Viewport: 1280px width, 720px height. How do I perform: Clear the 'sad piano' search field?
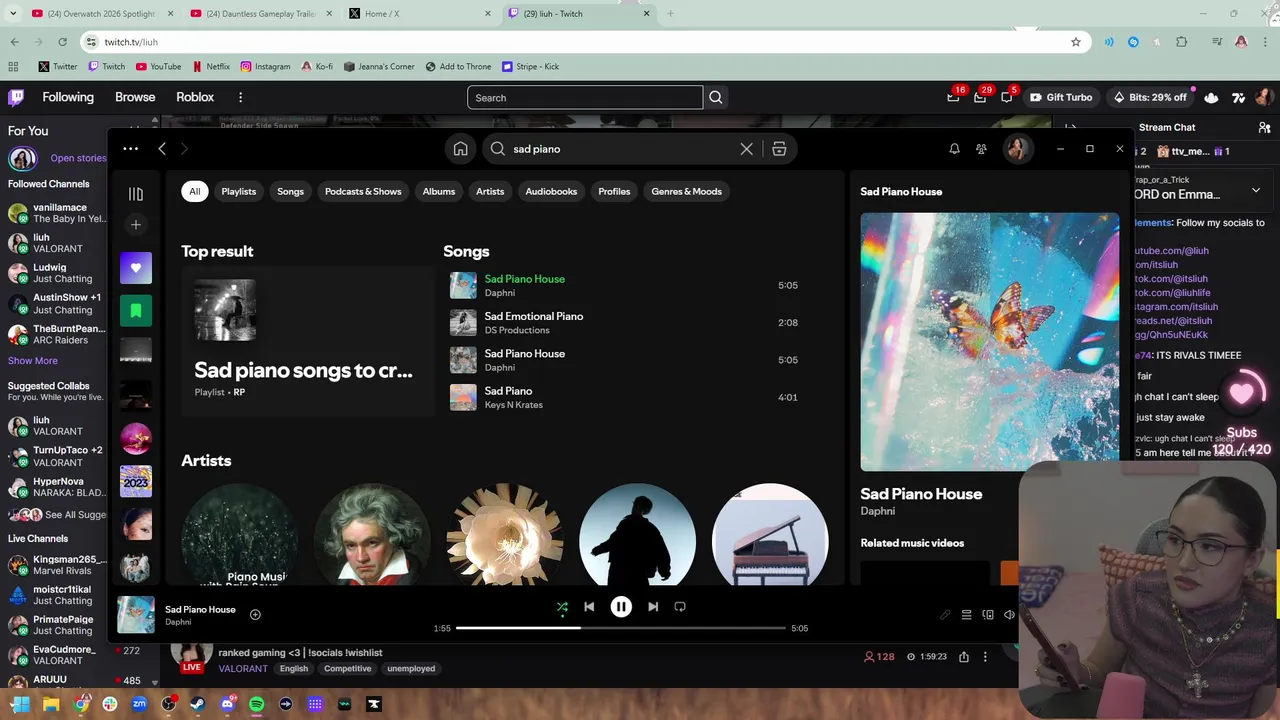click(746, 149)
